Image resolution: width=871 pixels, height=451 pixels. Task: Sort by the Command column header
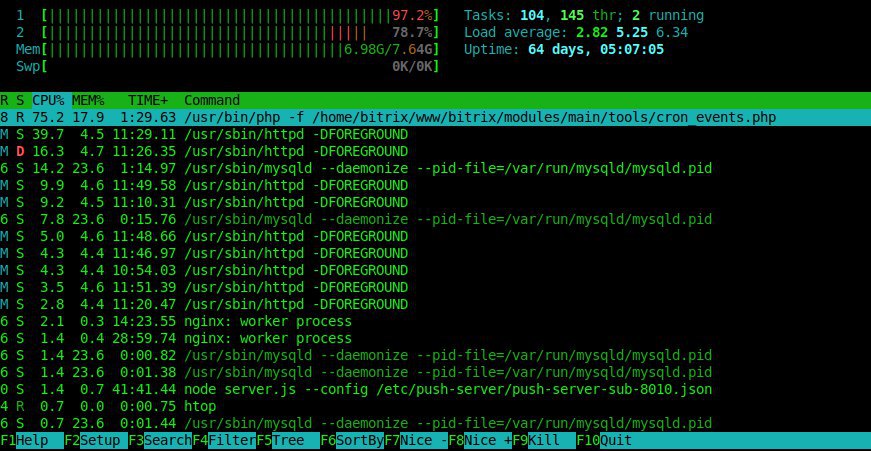coord(212,101)
